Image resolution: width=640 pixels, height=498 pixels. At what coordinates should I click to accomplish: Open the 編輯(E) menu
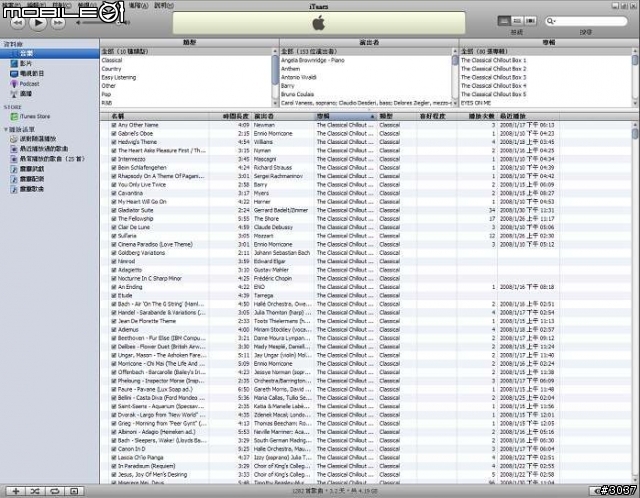[36, 5]
